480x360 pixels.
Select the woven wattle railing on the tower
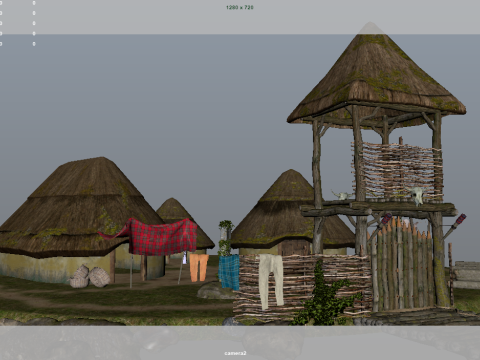click(397, 171)
